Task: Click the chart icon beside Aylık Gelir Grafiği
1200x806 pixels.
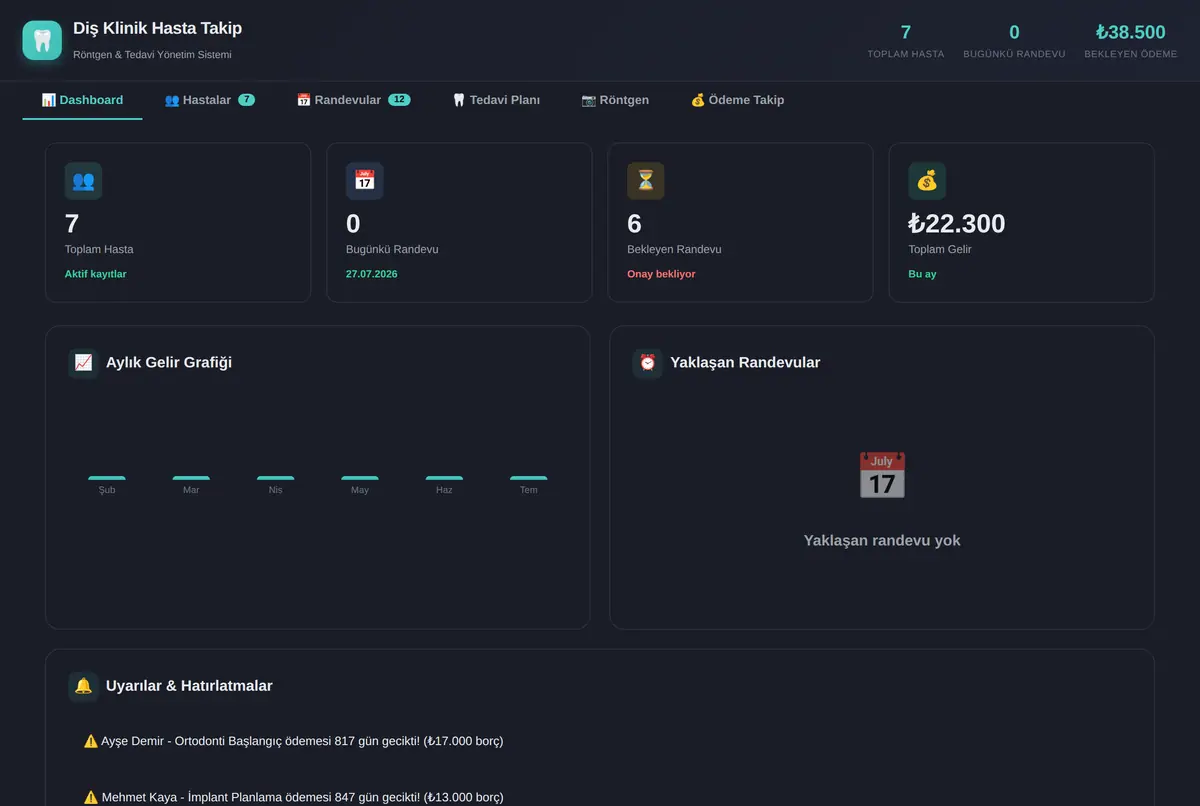Action: [x=84, y=362]
